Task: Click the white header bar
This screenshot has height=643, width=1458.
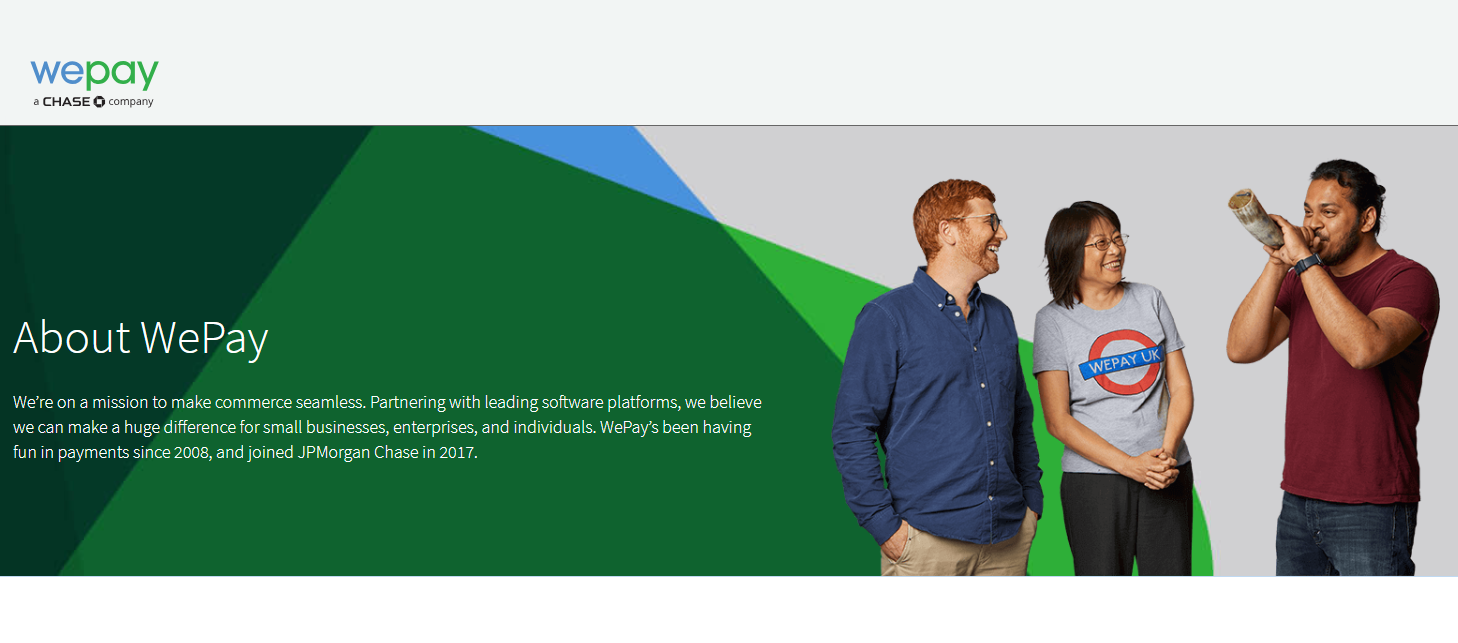Action: [700, 60]
